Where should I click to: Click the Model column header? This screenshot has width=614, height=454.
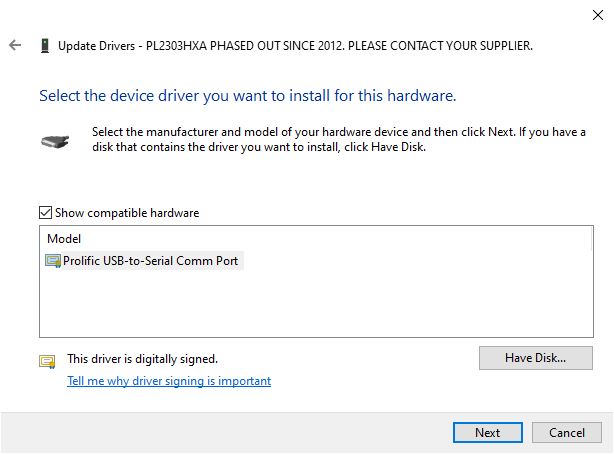click(64, 239)
